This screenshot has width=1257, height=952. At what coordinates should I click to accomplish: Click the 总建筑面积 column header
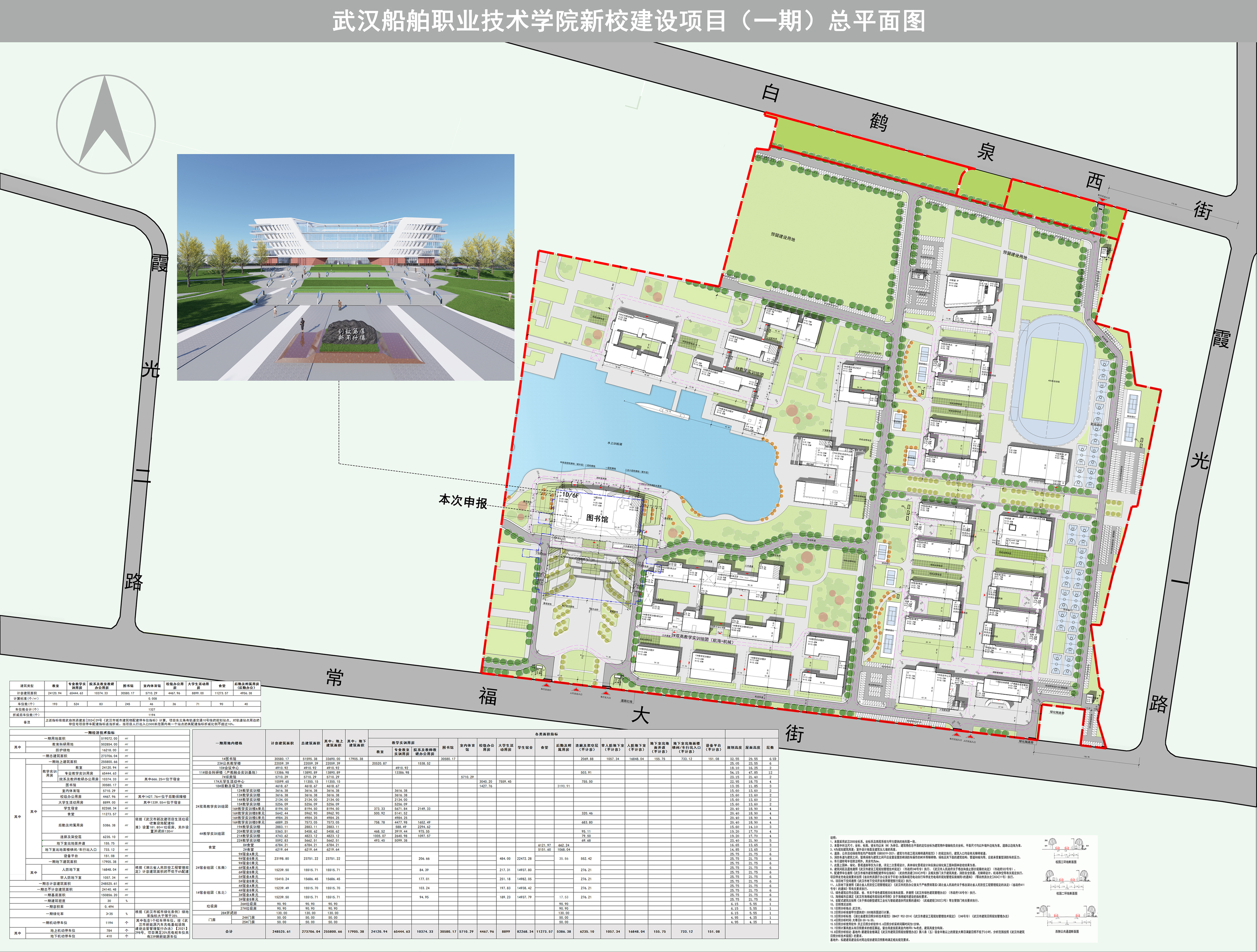(x=310, y=744)
